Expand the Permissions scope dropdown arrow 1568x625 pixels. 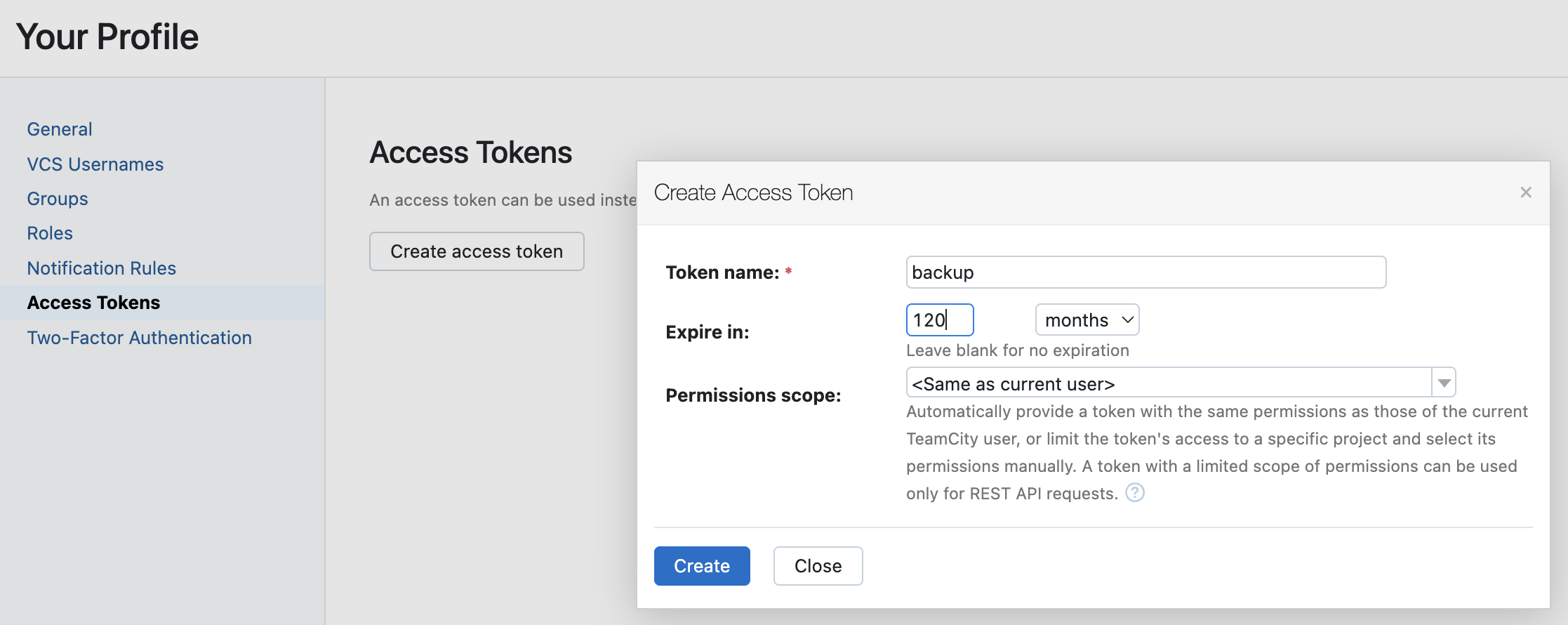point(1444,383)
